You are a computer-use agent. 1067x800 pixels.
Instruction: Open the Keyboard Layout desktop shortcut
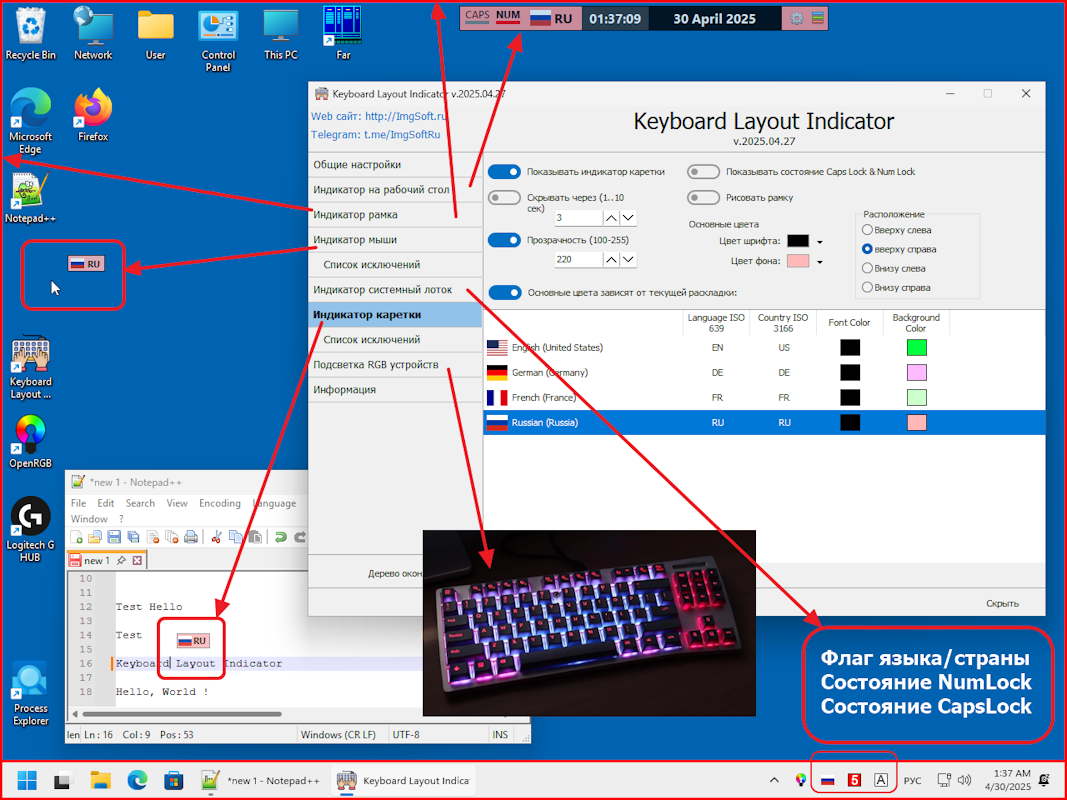coord(30,367)
